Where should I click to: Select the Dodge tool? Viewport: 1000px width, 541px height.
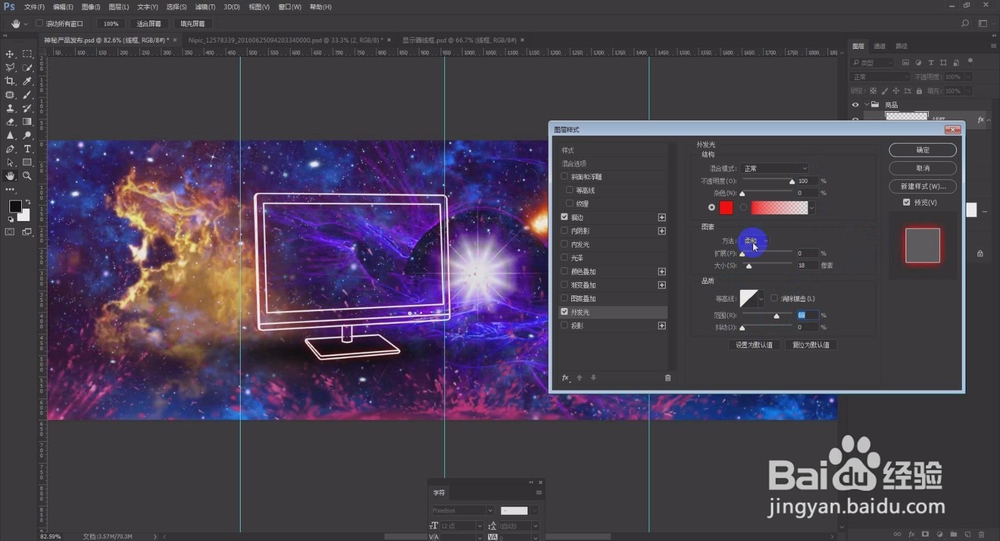27,135
